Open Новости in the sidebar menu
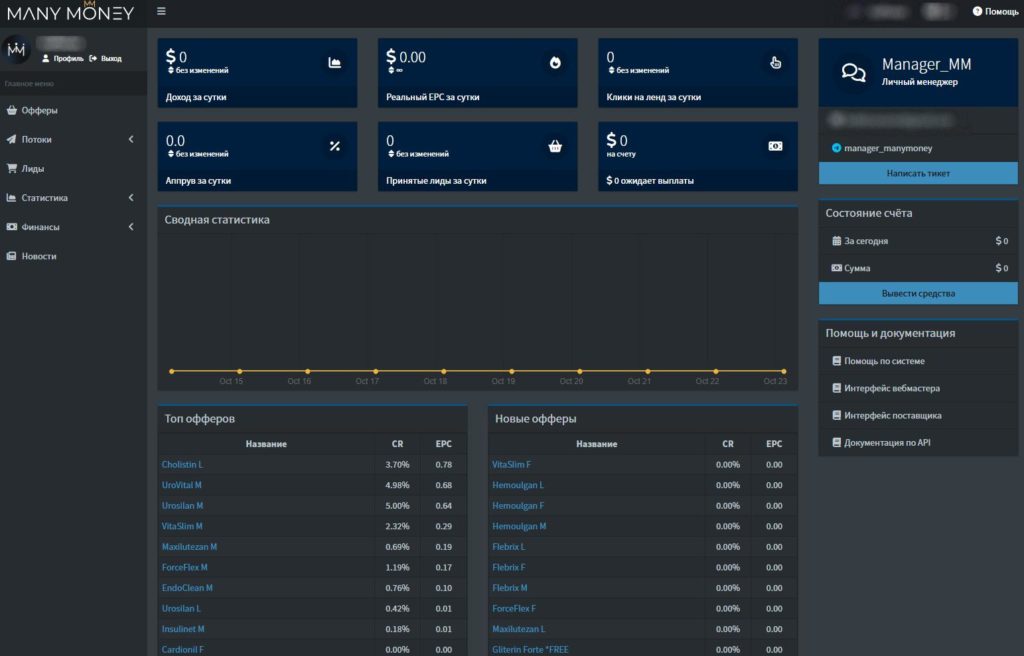 point(39,256)
